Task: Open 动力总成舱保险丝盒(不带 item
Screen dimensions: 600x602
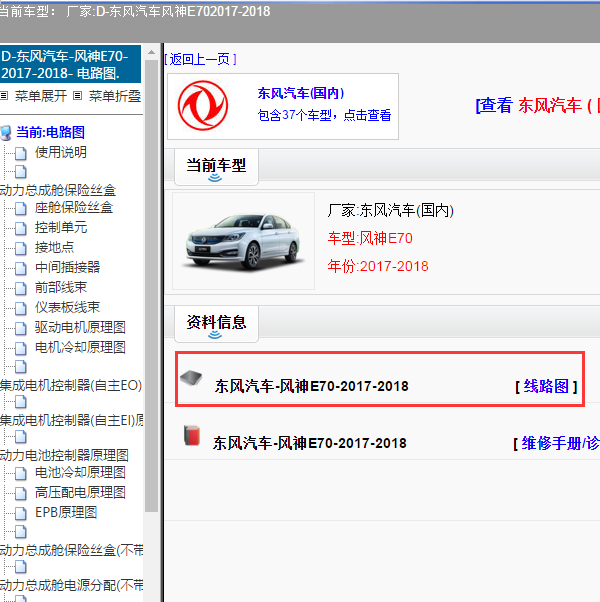Action: click(x=72, y=550)
